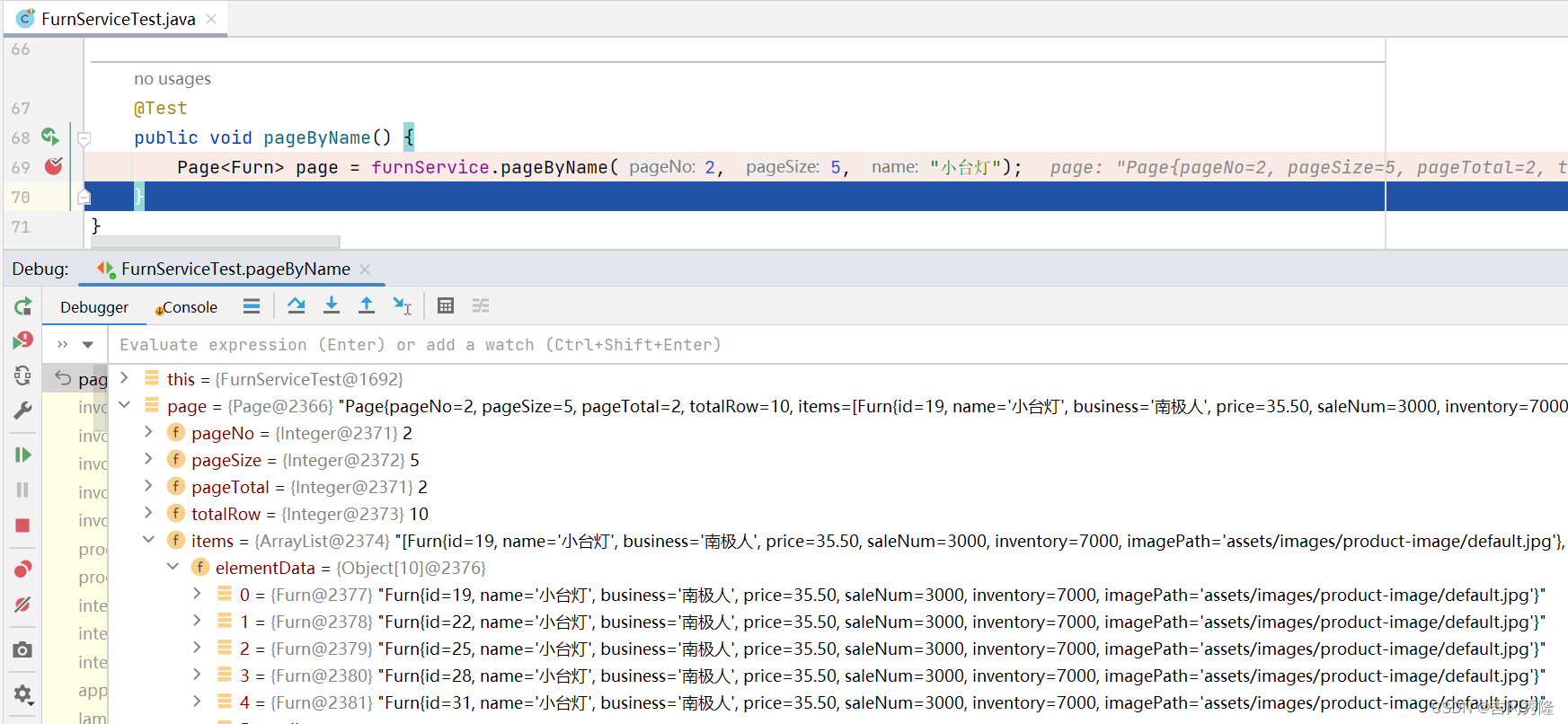Viewport: 1568px width, 724px height.
Task: Open debugger settings gear icon
Action: click(x=22, y=694)
